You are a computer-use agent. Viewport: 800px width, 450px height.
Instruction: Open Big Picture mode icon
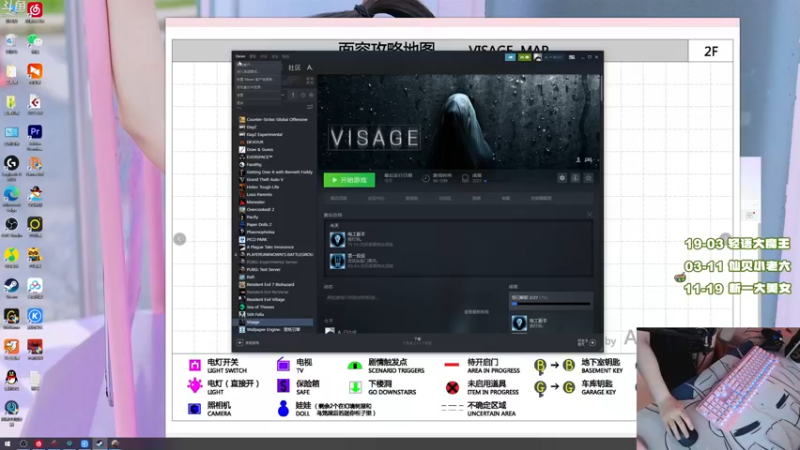click(x=572, y=57)
